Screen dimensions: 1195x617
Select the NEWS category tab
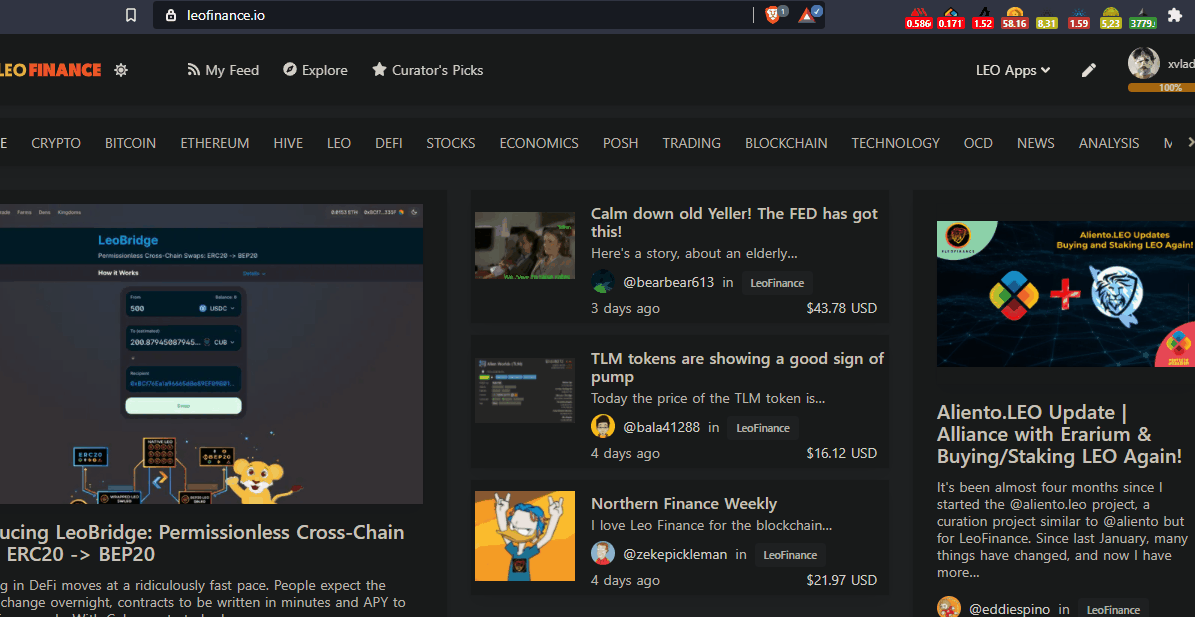coord(1036,143)
